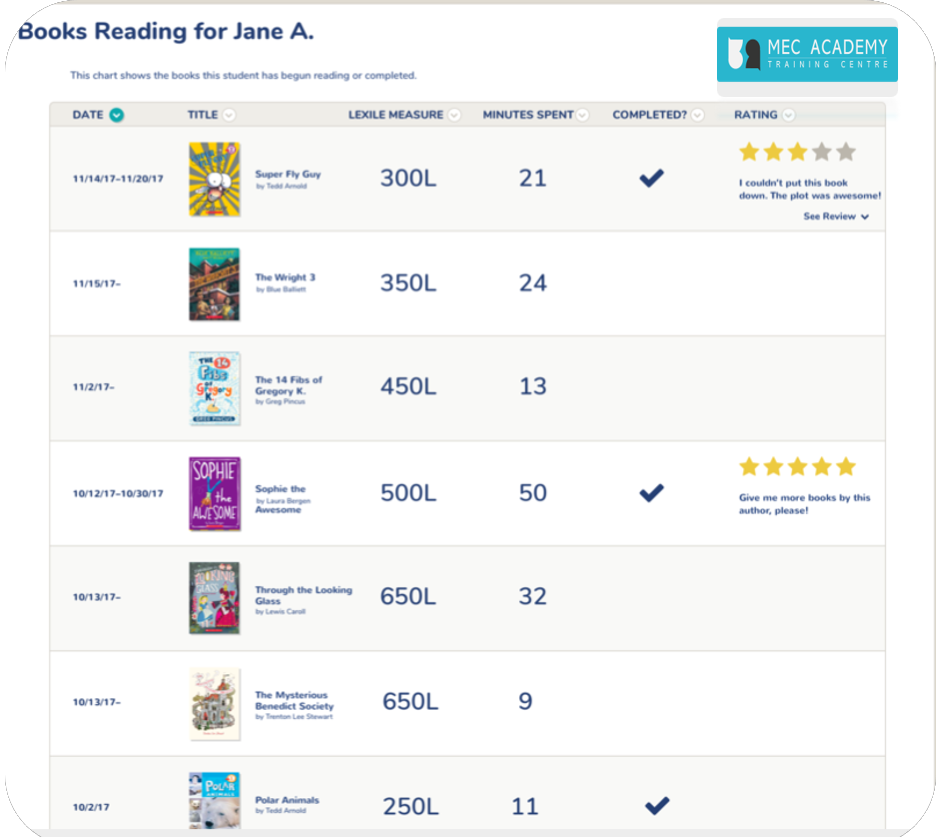Click the fifth star on Sophie the Awesome
Image resolution: width=941 pixels, height=837 pixels.
pos(846,466)
